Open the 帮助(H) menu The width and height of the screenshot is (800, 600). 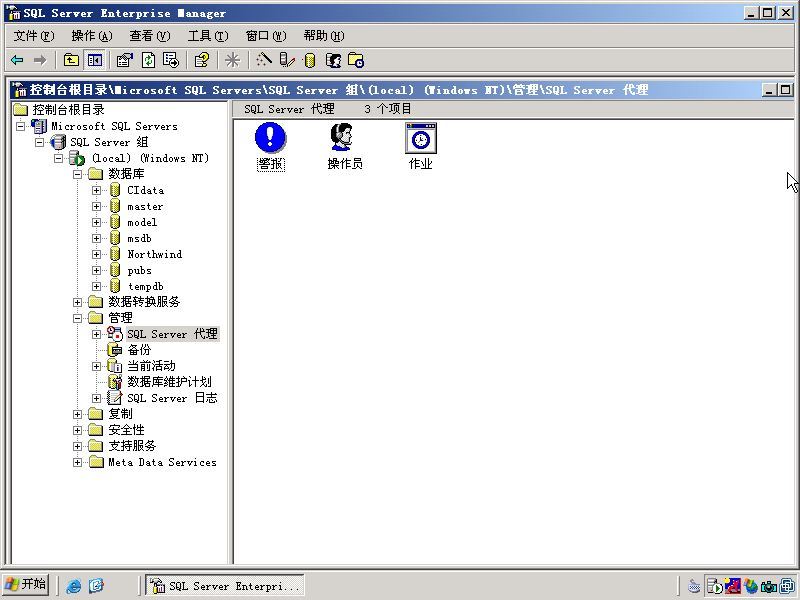(x=323, y=36)
